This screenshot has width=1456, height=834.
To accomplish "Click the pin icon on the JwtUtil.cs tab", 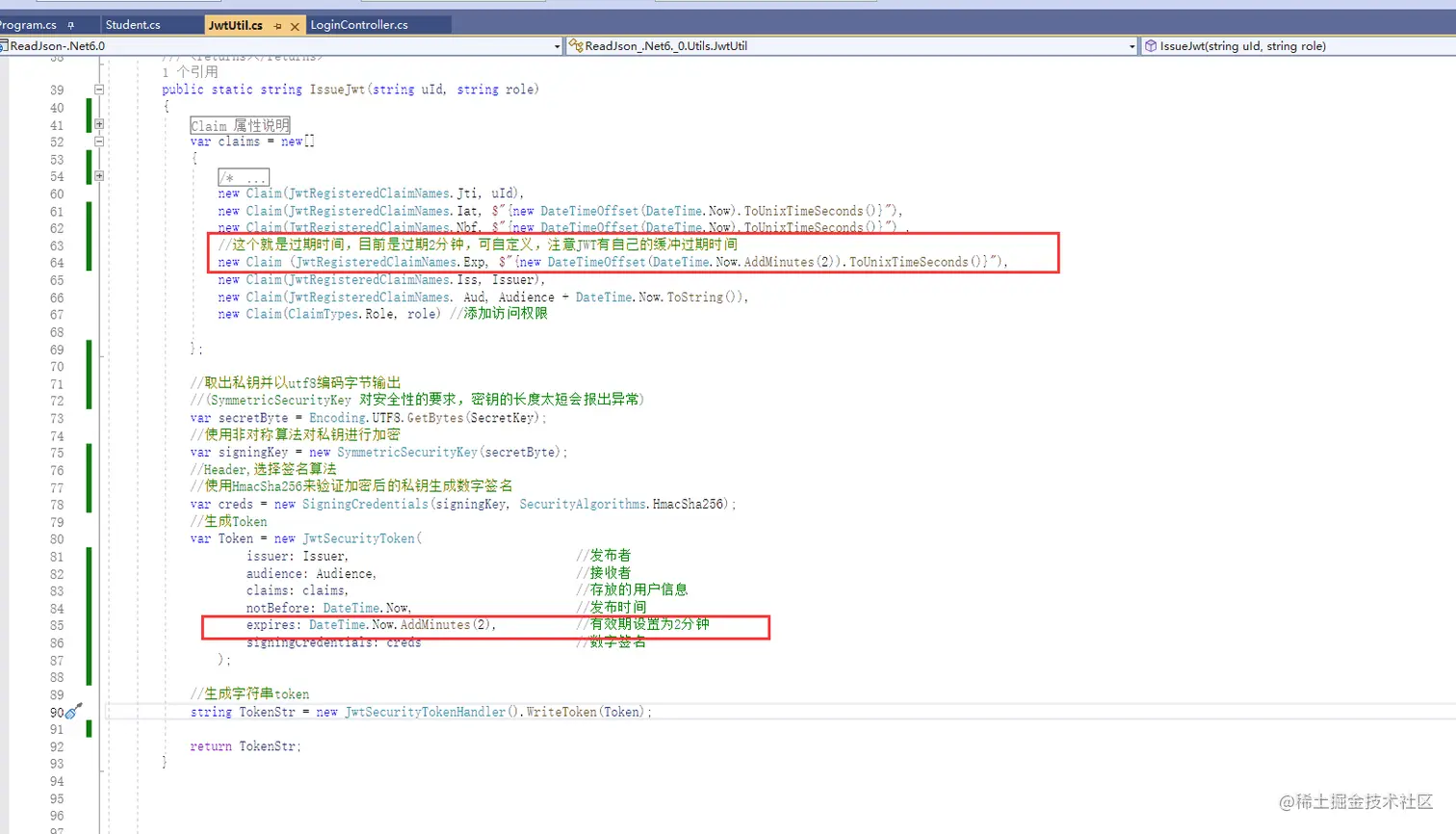I will (277, 26).
